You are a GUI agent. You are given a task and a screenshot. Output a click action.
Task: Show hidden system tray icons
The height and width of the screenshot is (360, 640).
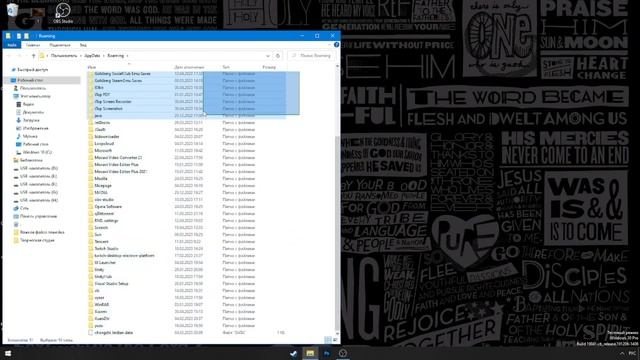point(622,353)
